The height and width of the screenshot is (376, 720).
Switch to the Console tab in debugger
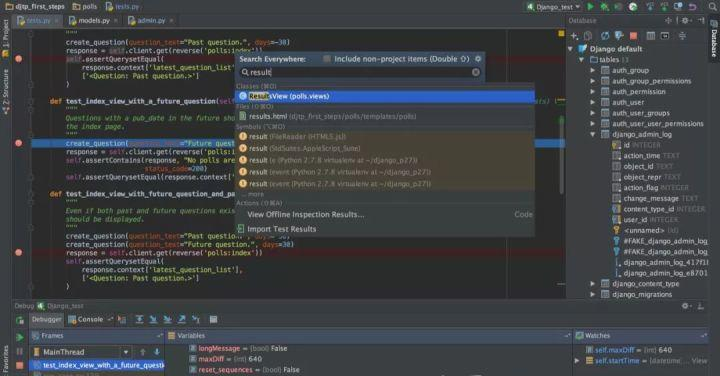point(86,319)
